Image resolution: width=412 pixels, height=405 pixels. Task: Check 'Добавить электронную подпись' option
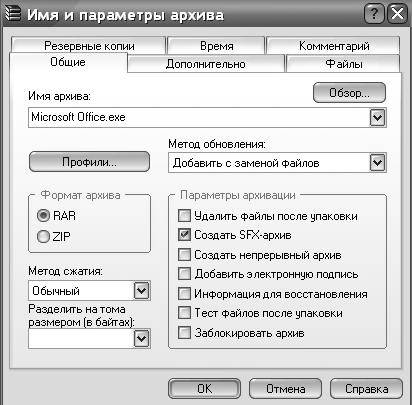pos(184,274)
